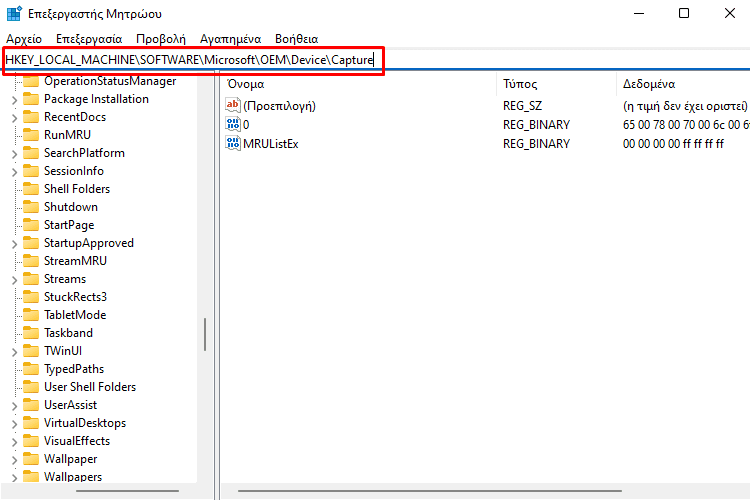
Task: Expand the Wallpaper key
Action: tap(14, 460)
